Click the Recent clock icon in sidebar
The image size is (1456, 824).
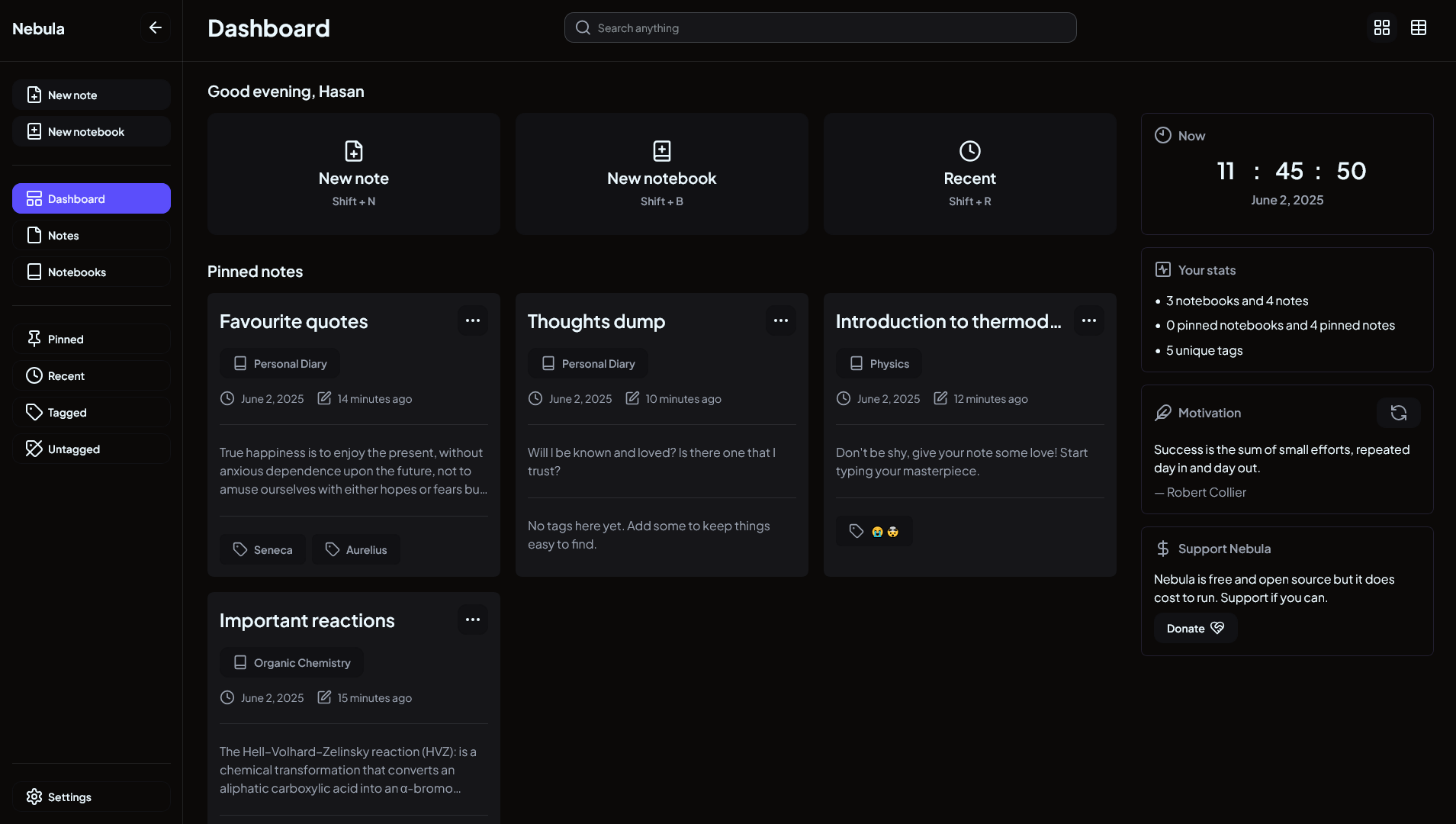[x=34, y=375]
